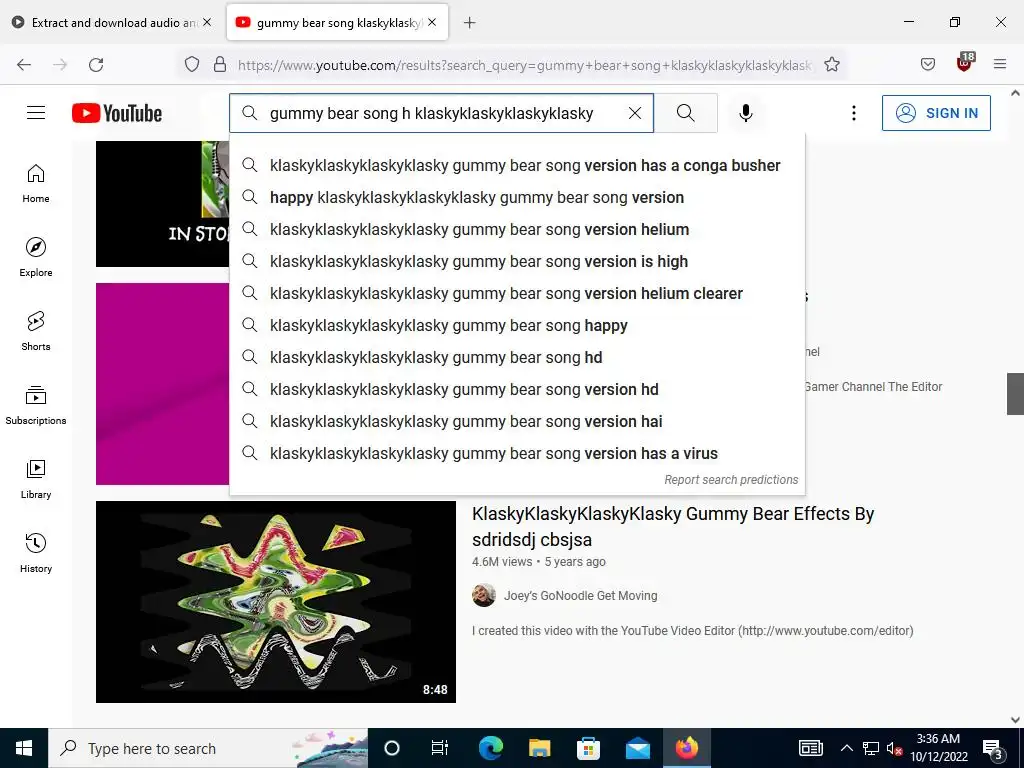This screenshot has width=1024, height=768.
Task: Open video title 'KlaskyKlaskyKlaskyKlasky Gummy Bear Effects'
Action: 673,526
